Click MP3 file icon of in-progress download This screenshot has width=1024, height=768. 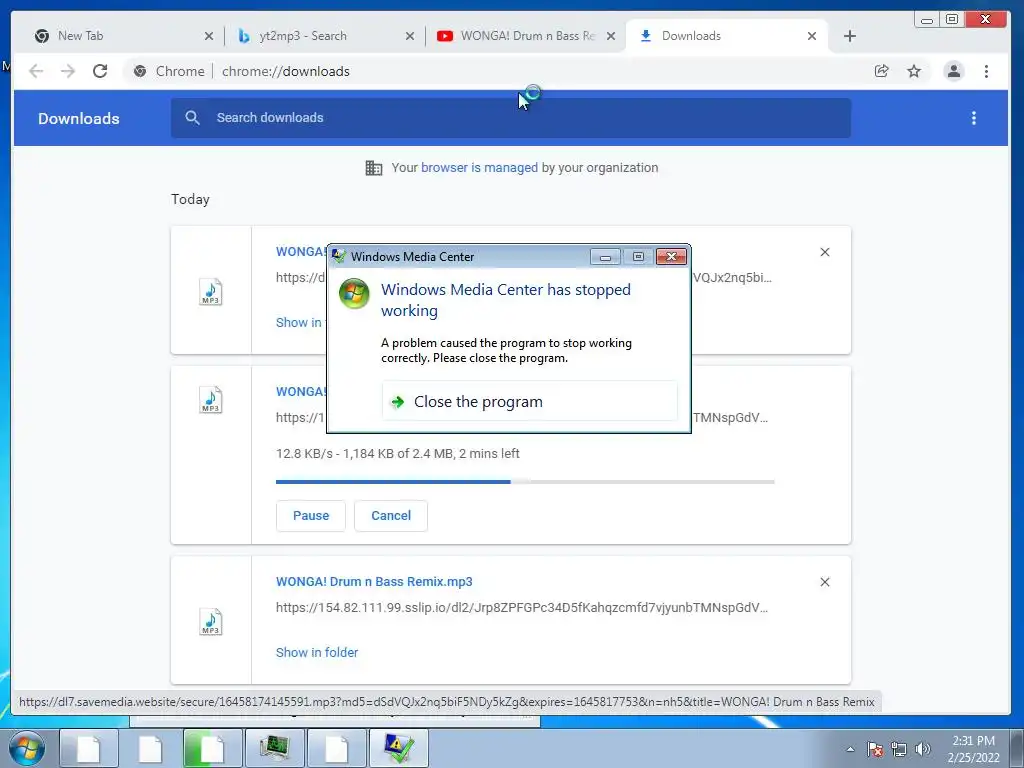[210, 400]
